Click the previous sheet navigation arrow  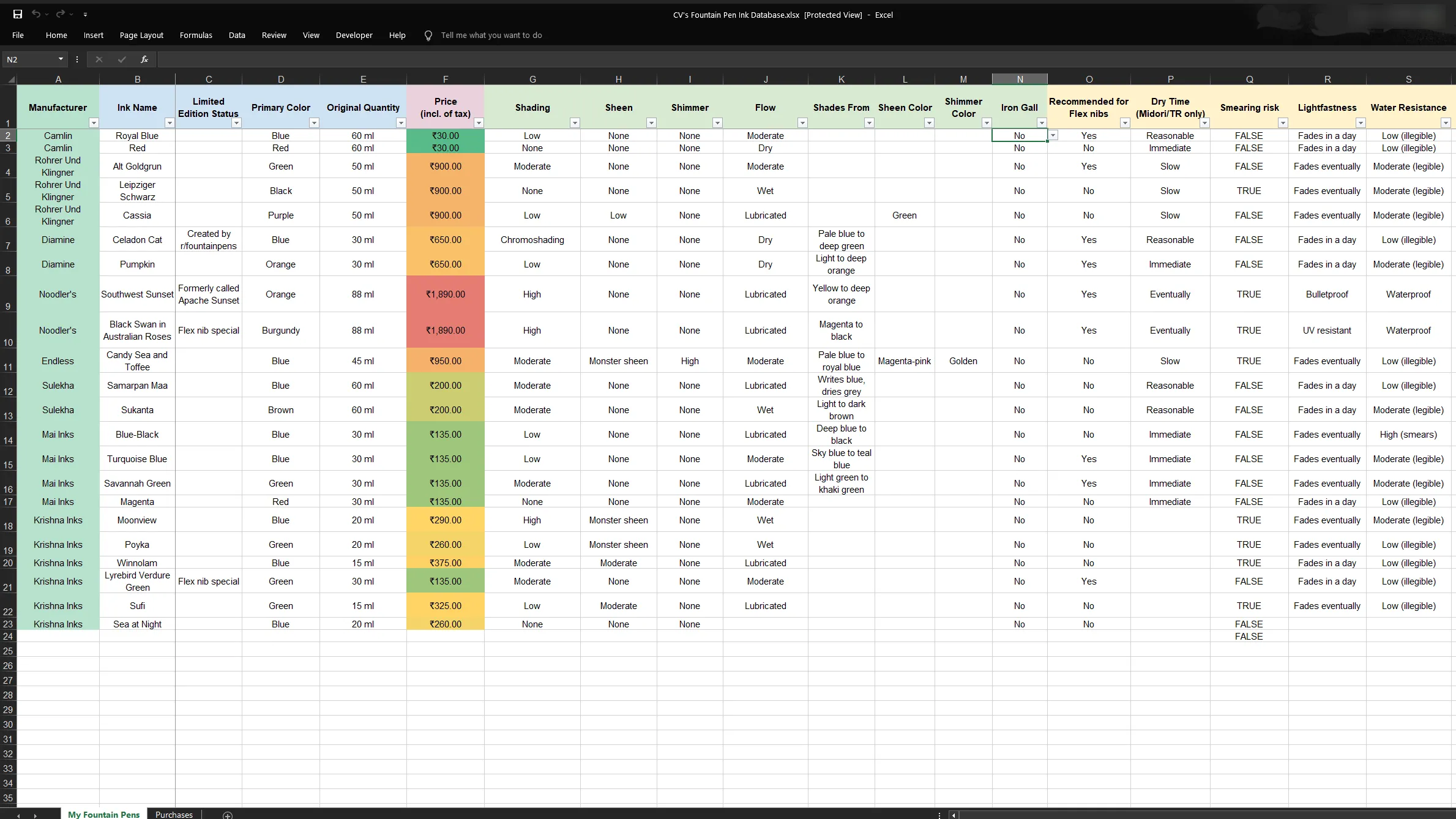pyautogui.click(x=18, y=815)
